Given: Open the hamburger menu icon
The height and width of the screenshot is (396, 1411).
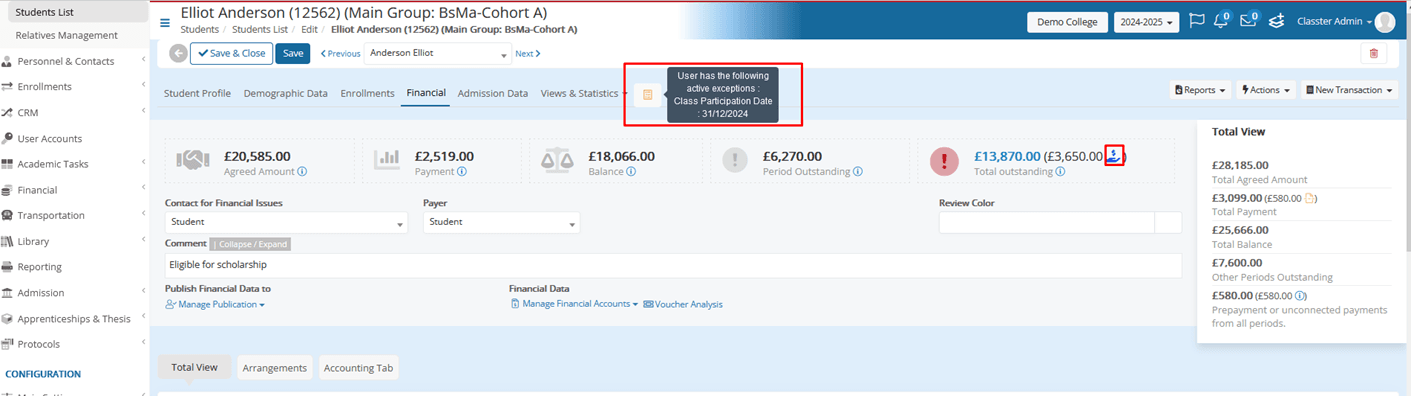Looking at the screenshot, I should coord(165,22).
